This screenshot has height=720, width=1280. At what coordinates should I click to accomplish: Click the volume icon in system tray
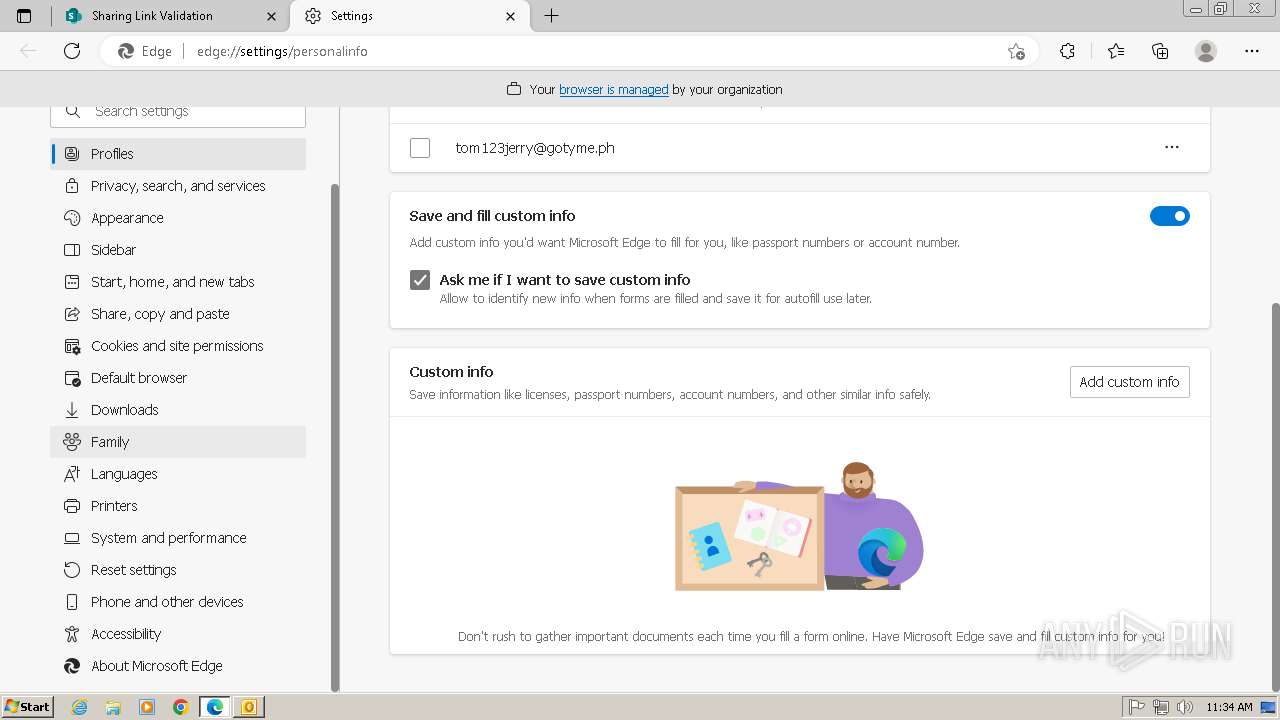(1184, 707)
